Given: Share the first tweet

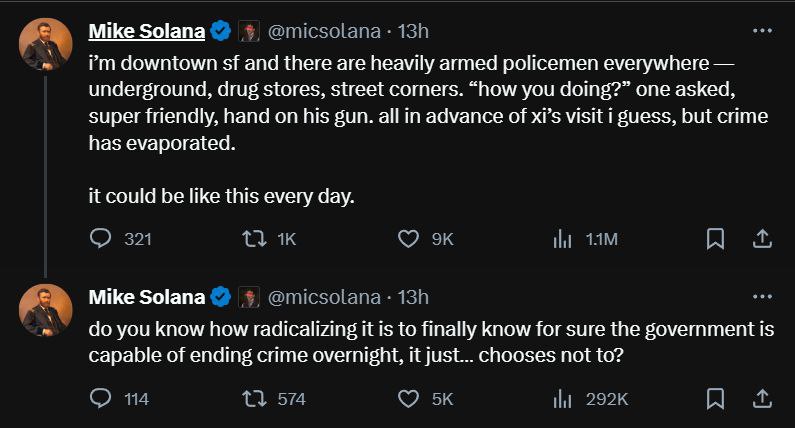Looking at the screenshot, I should tap(761, 239).
